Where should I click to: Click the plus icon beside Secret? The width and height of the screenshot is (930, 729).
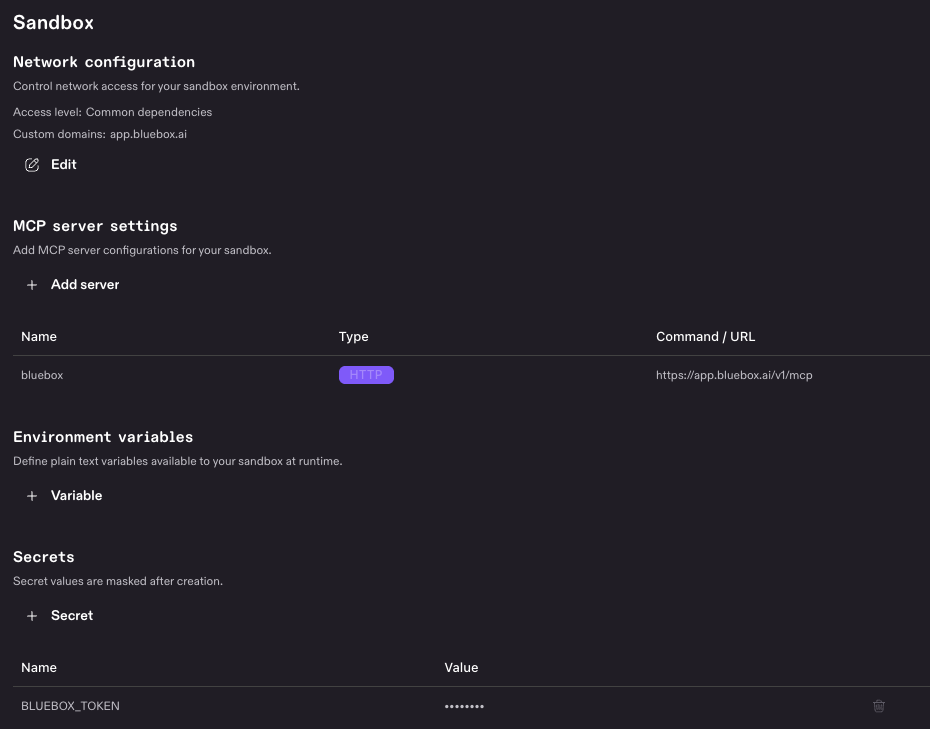pos(32,616)
